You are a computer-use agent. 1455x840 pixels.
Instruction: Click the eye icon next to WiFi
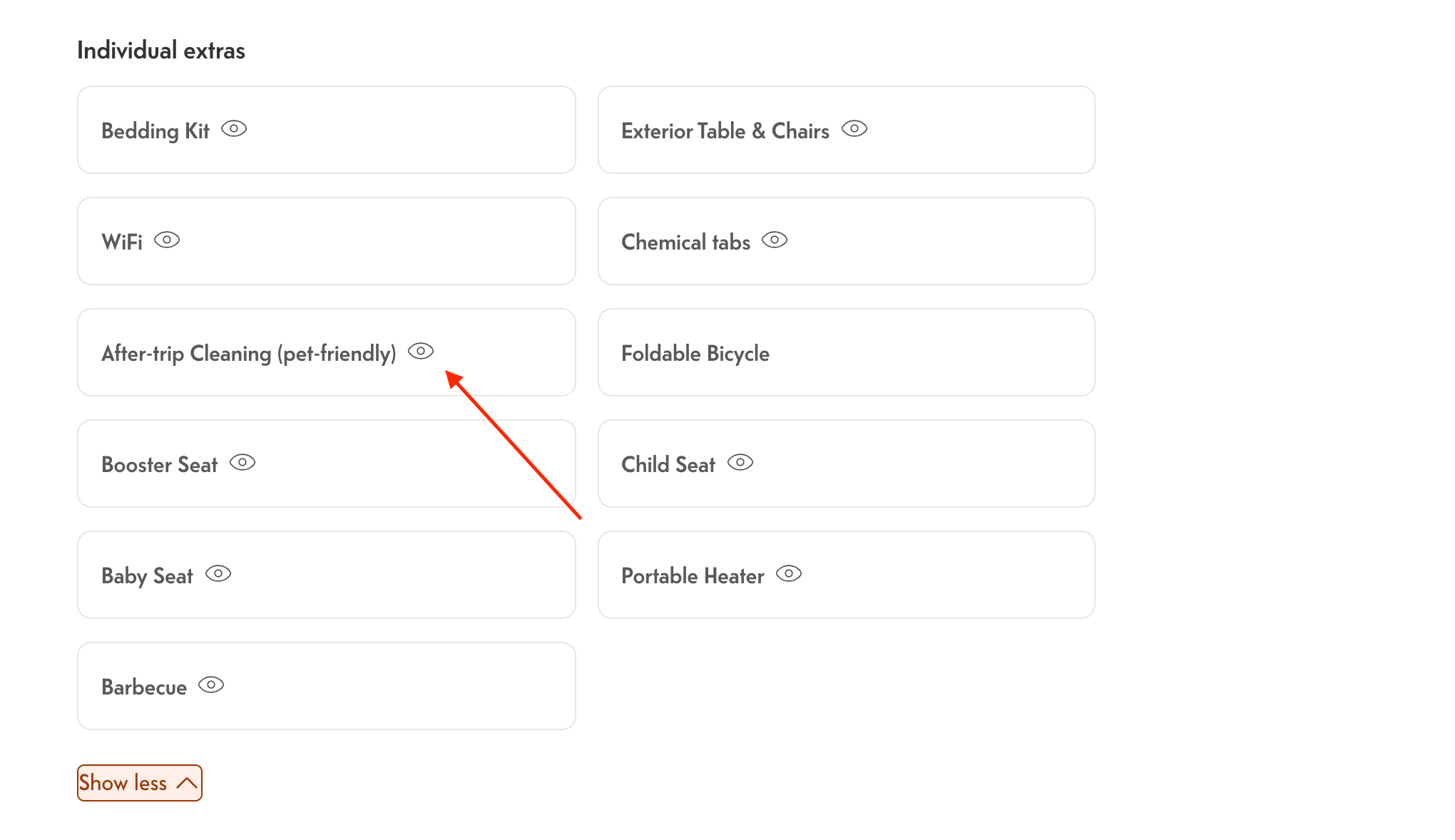point(167,240)
